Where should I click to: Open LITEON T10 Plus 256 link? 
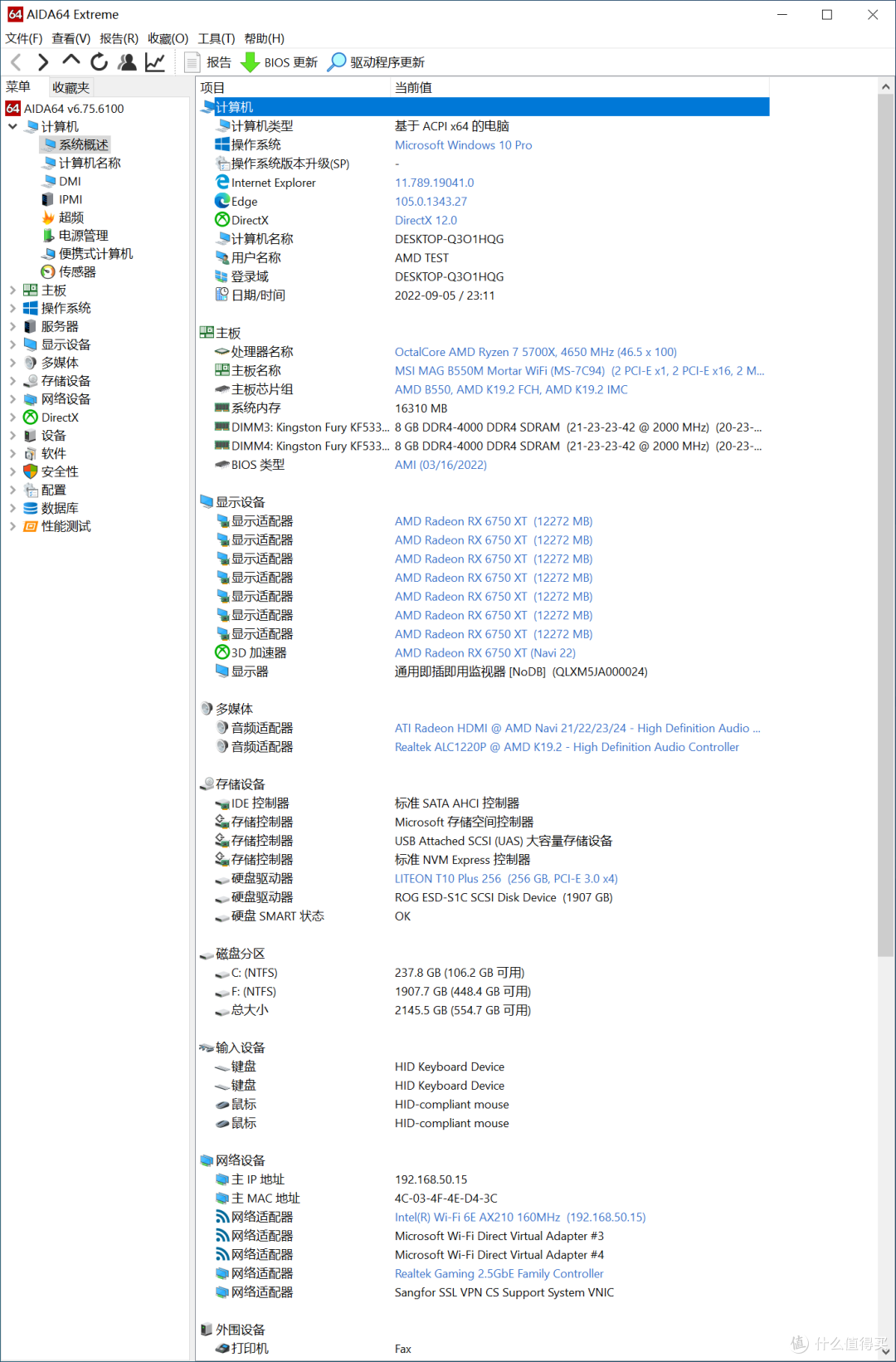coord(506,879)
